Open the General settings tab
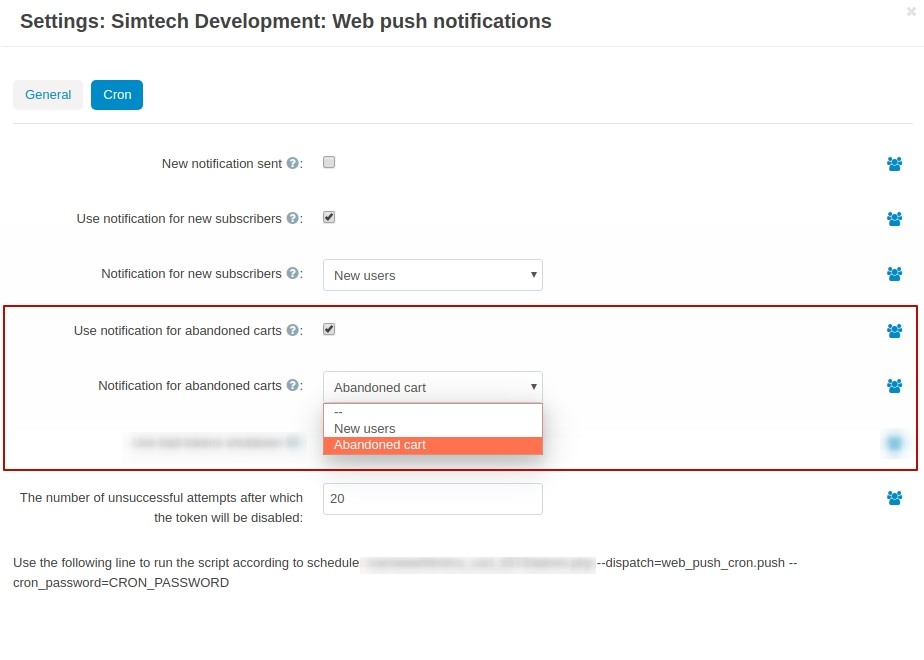The image size is (924, 660). pyautogui.click(x=48, y=95)
